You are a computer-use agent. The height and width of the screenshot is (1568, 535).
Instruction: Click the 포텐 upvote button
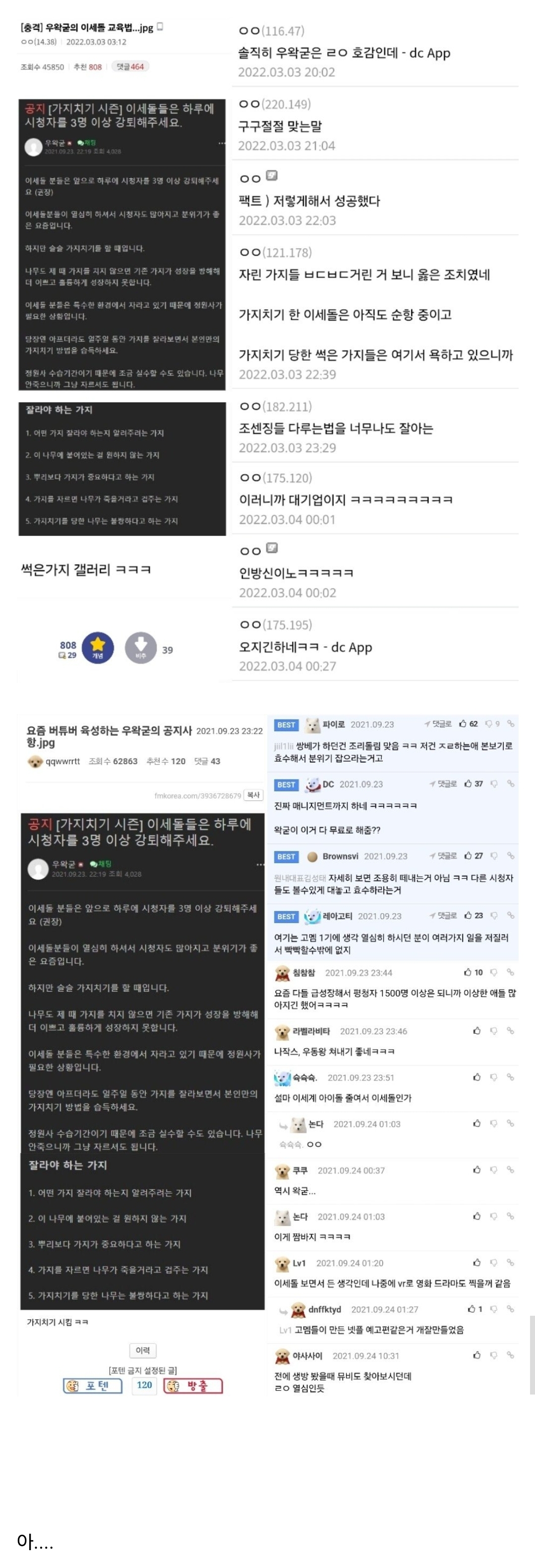(93, 1386)
